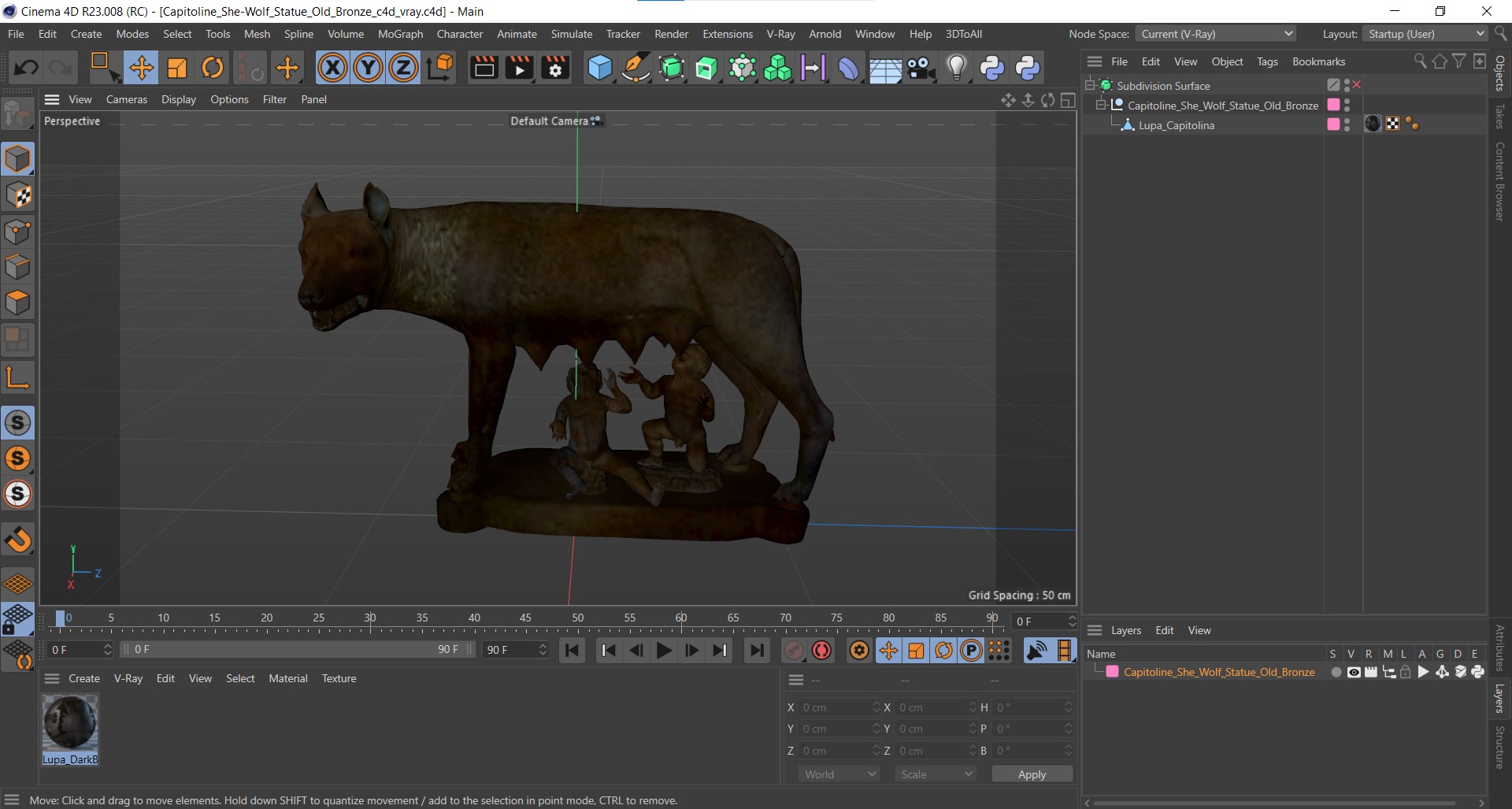This screenshot has width=1512, height=809.
Task: Enable Axis mode L-shaped icon
Action: pos(17,377)
